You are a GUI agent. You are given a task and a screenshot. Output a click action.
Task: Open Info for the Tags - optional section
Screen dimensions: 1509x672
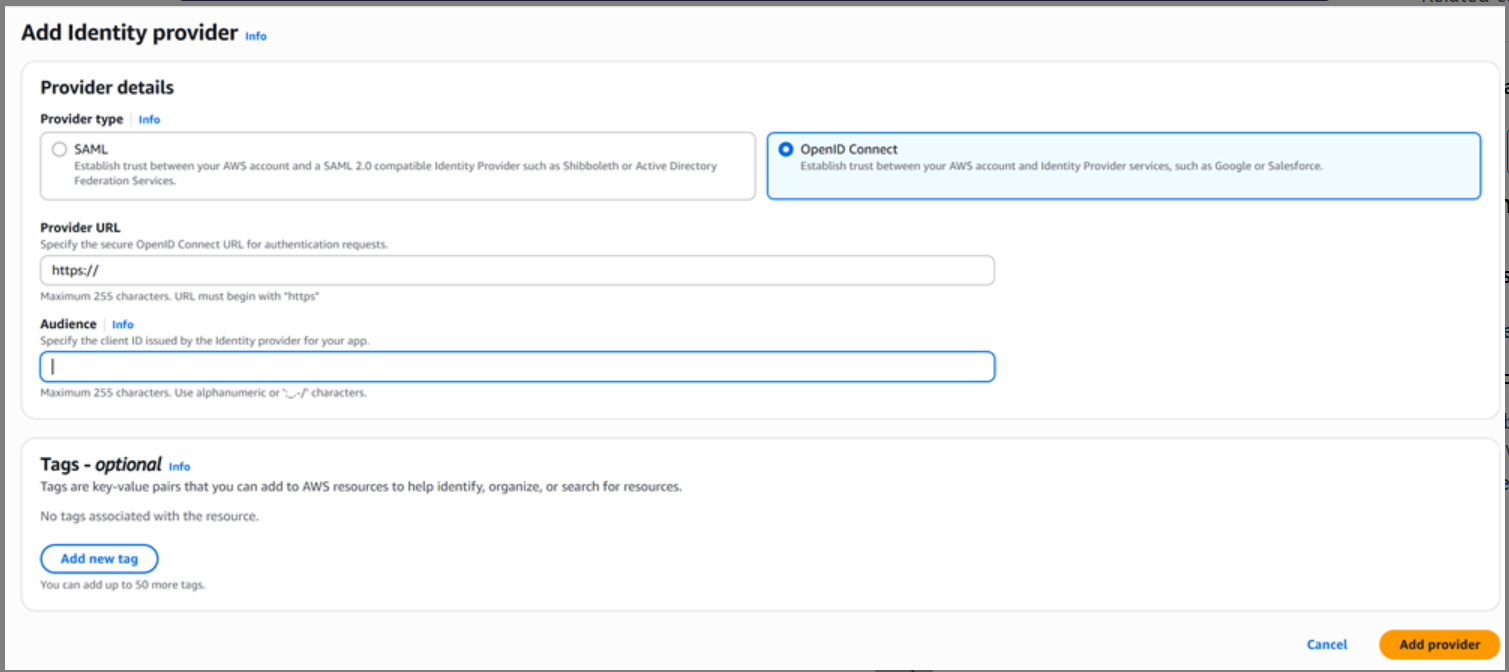click(x=179, y=466)
